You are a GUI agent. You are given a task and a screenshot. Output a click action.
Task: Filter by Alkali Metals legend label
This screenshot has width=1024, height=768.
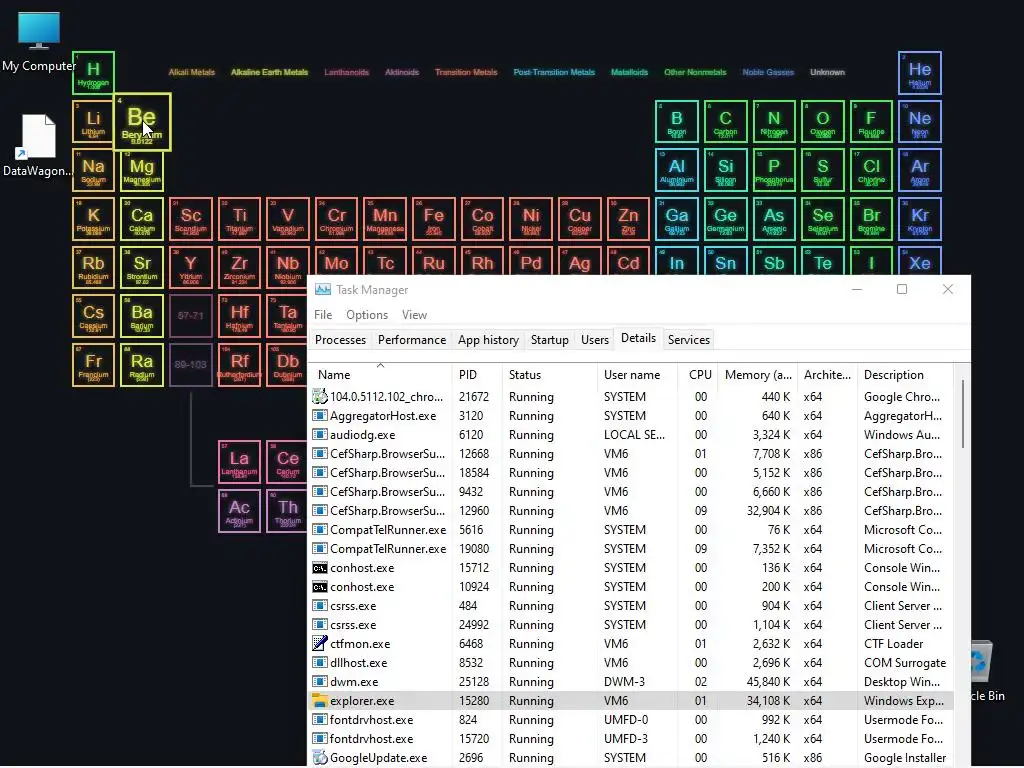click(x=191, y=72)
